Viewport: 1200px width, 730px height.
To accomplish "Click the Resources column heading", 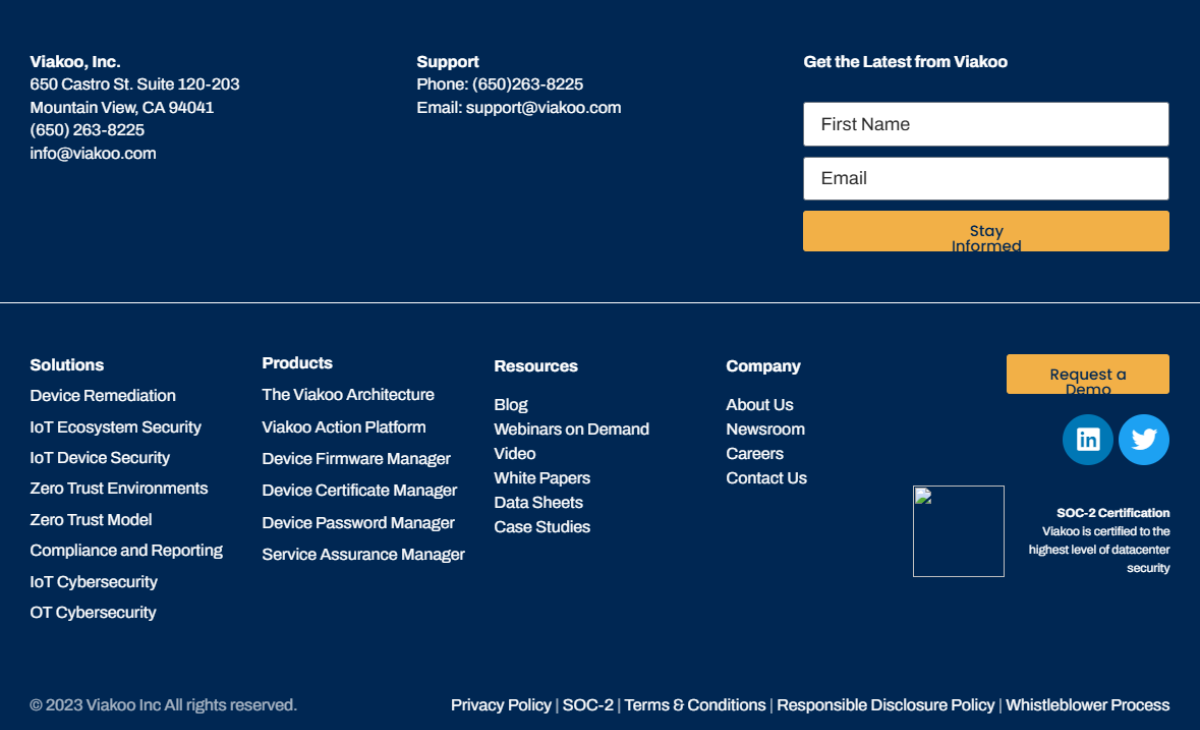I will pos(536,366).
